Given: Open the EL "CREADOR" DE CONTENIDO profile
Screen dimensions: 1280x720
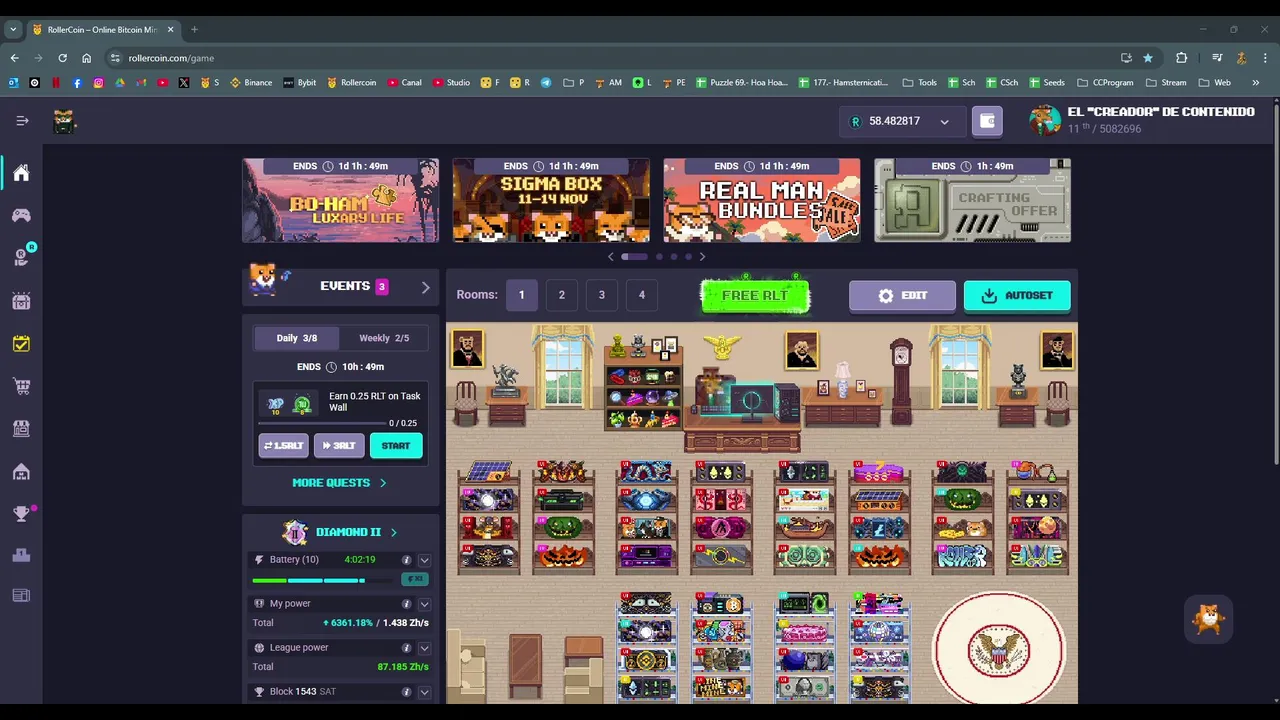Looking at the screenshot, I should (x=1142, y=120).
